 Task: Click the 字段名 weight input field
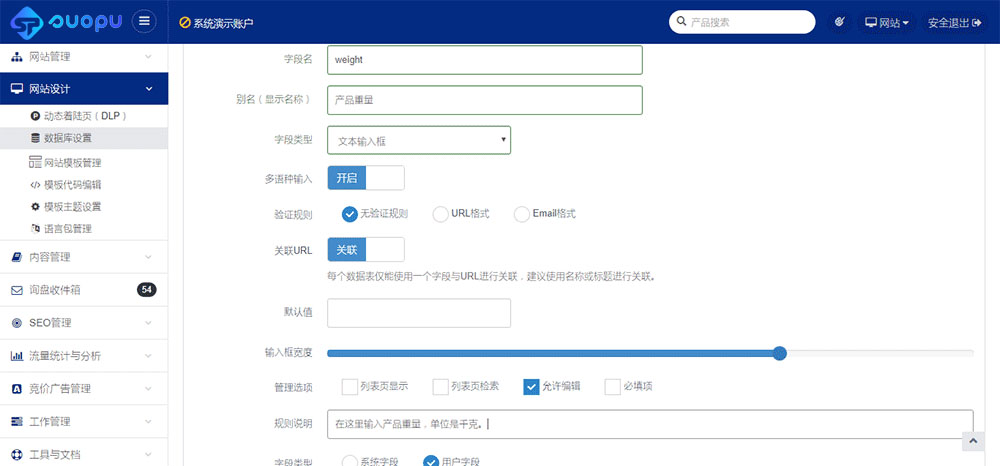click(x=485, y=60)
